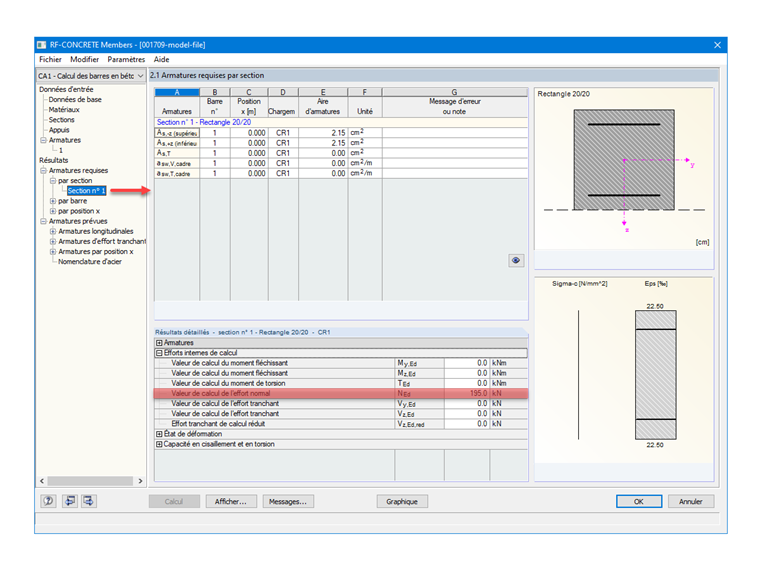Select Effort tranchant de calcul réduit row
This screenshot has height=570, width=760.
[x=341, y=424]
